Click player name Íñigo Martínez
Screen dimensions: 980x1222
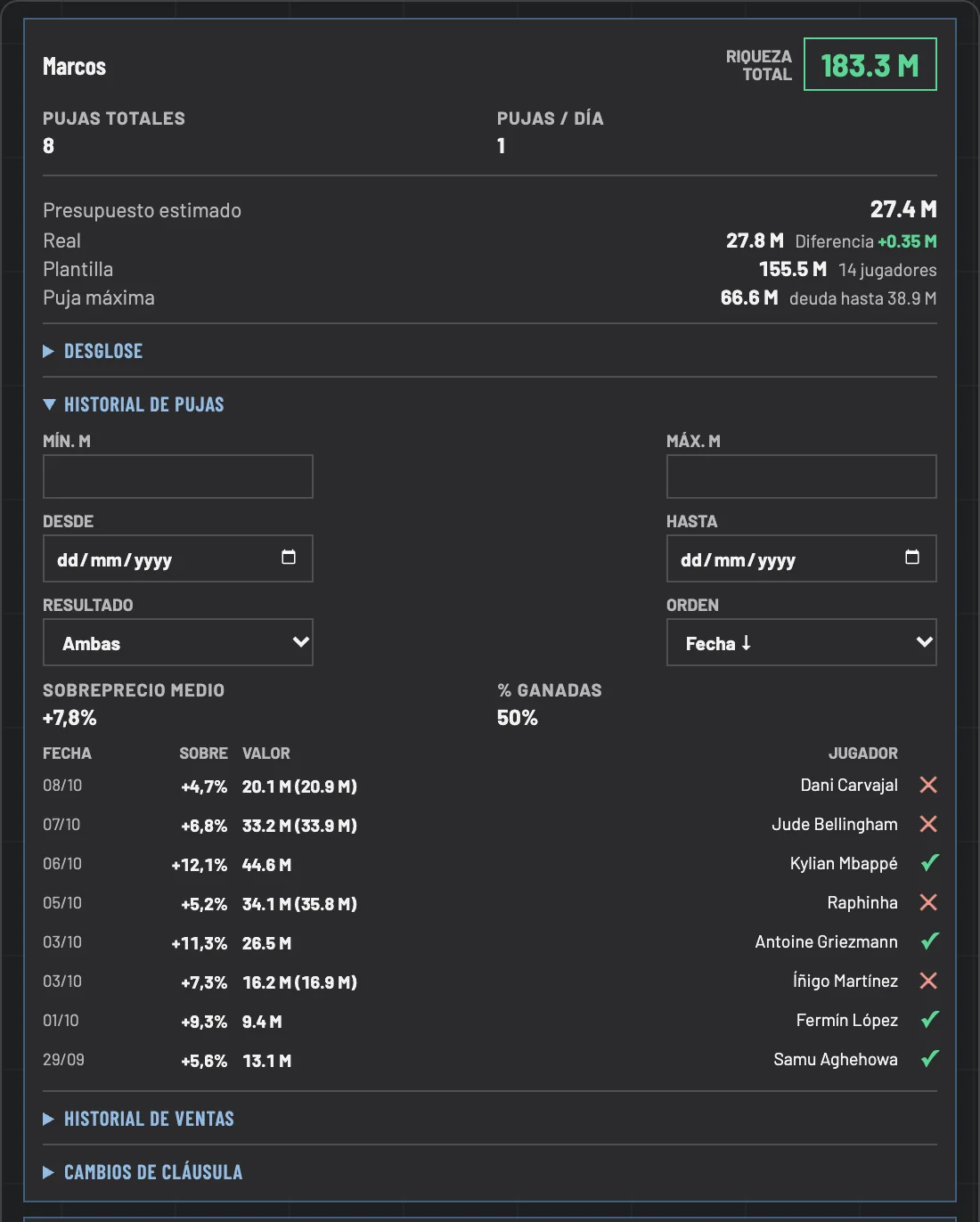845,981
